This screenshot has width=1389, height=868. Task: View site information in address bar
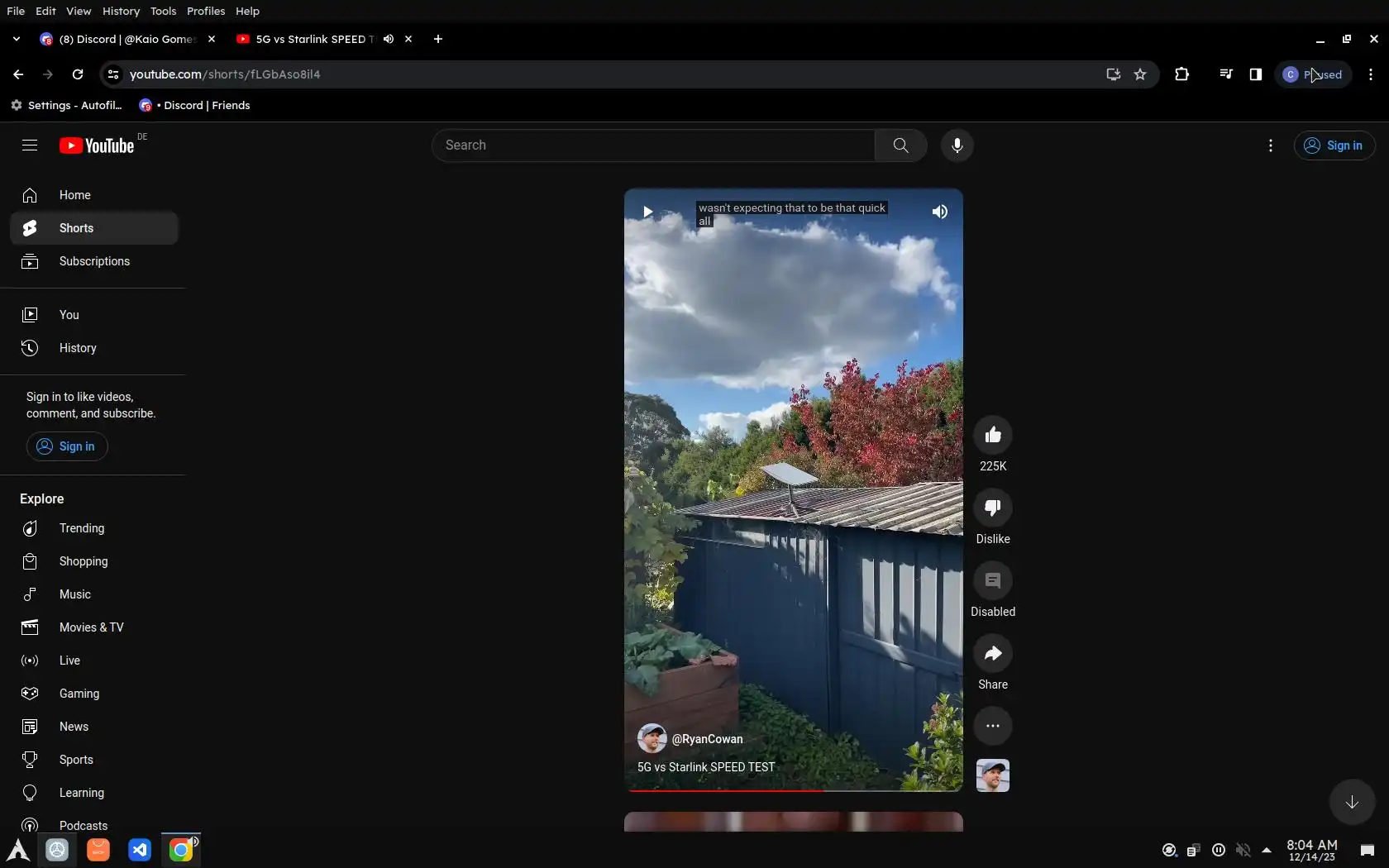113,74
